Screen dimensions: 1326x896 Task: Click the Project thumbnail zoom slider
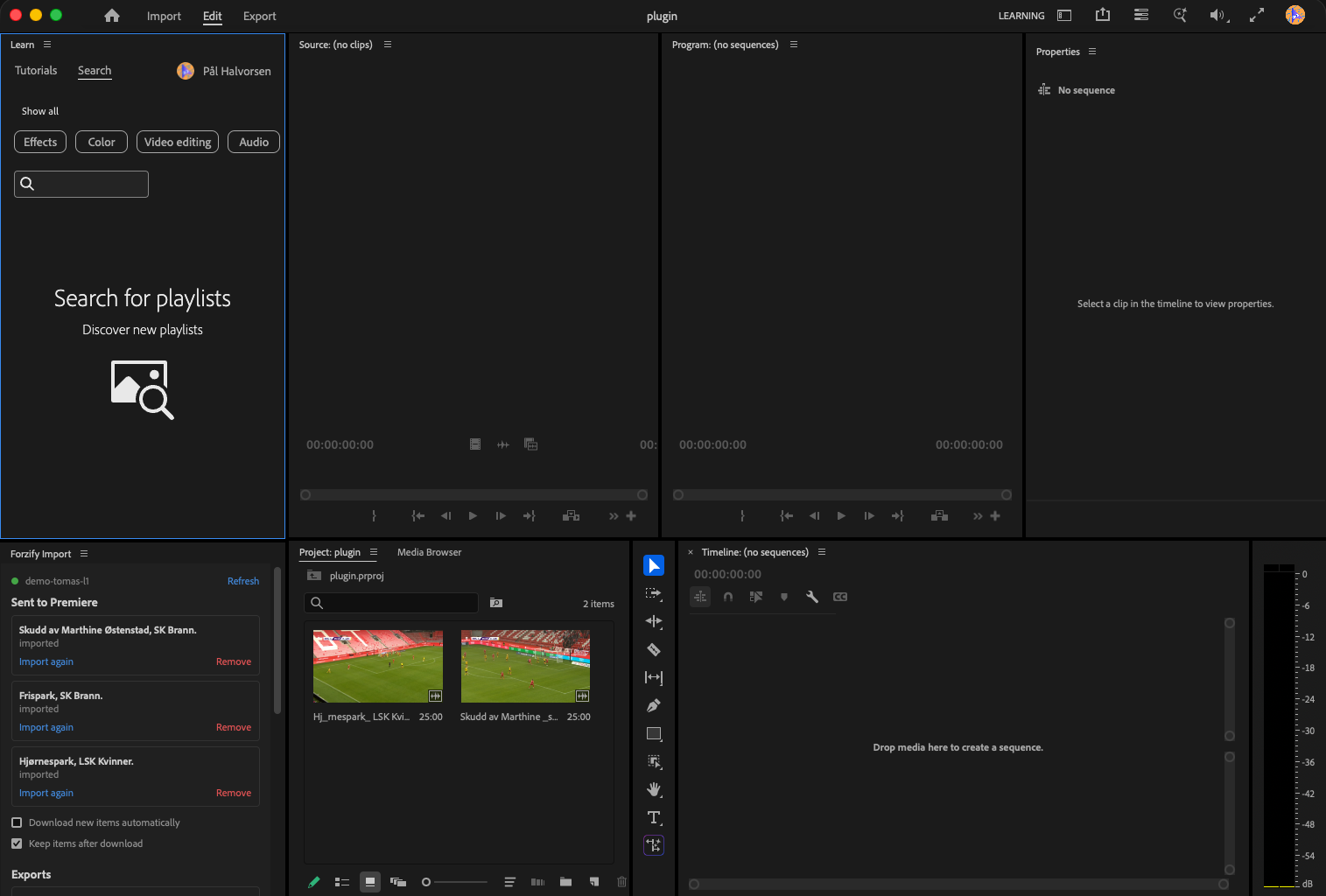(x=455, y=882)
